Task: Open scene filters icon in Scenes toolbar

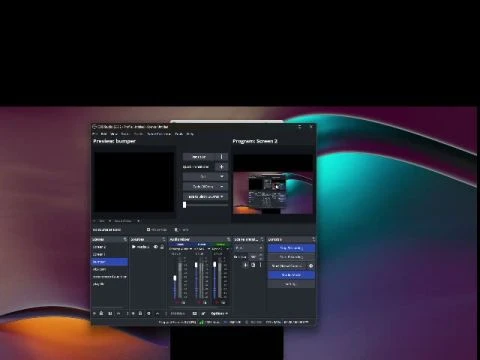Action: (110, 314)
